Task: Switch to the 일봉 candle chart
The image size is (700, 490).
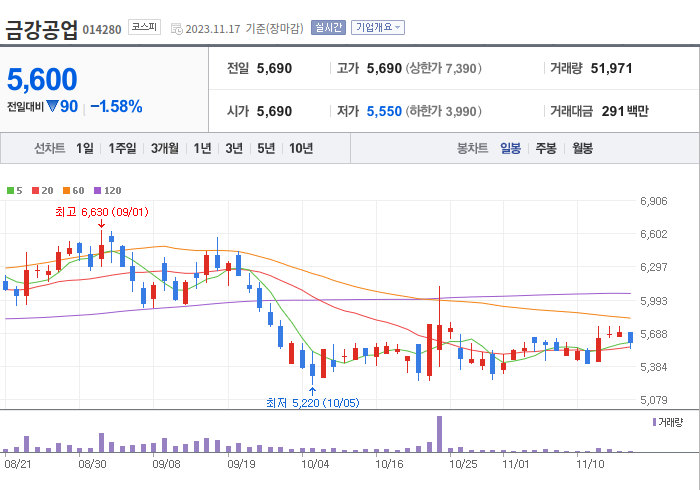Action: coord(510,148)
